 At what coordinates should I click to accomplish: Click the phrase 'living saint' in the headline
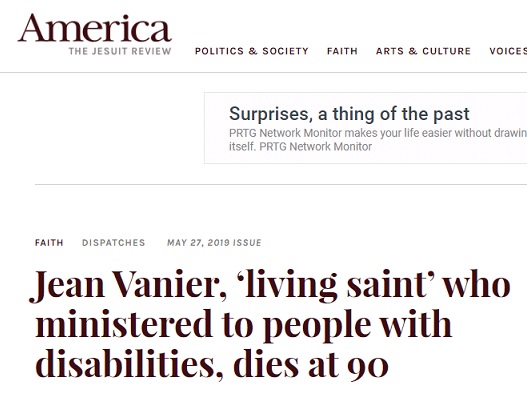click(335, 285)
